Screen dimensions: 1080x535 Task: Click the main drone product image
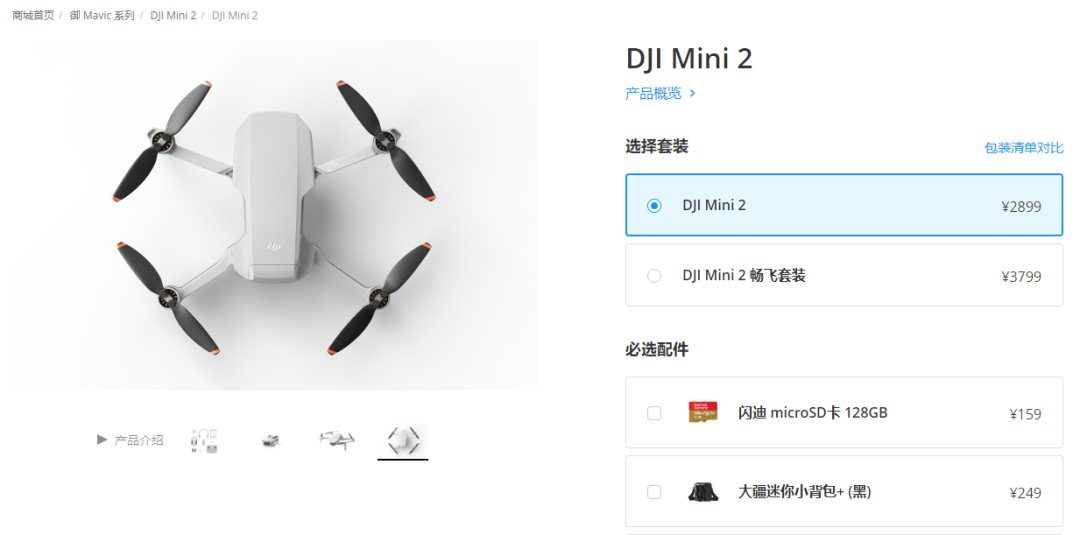point(273,215)
